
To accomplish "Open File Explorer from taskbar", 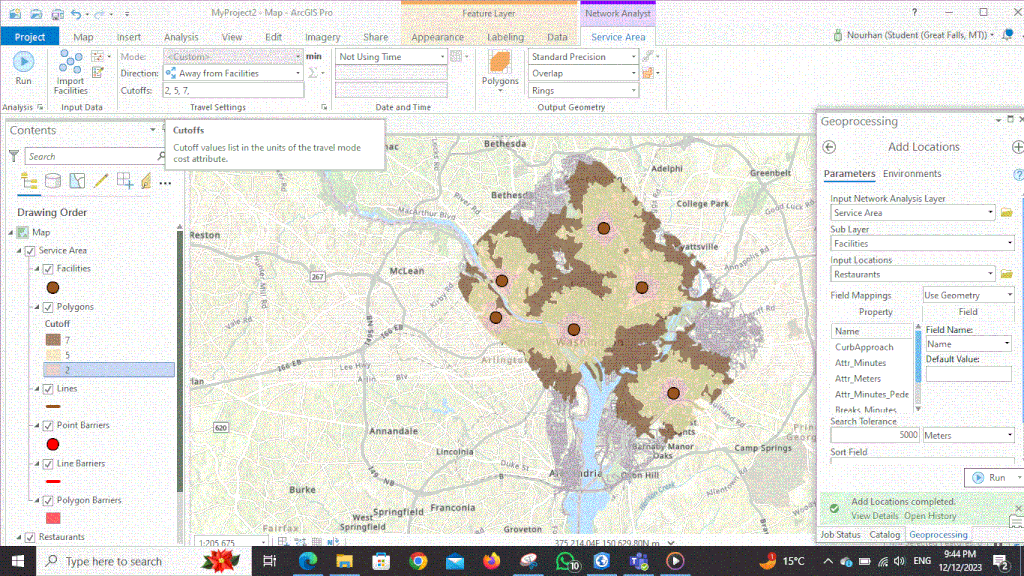I will tap(344, 561).
